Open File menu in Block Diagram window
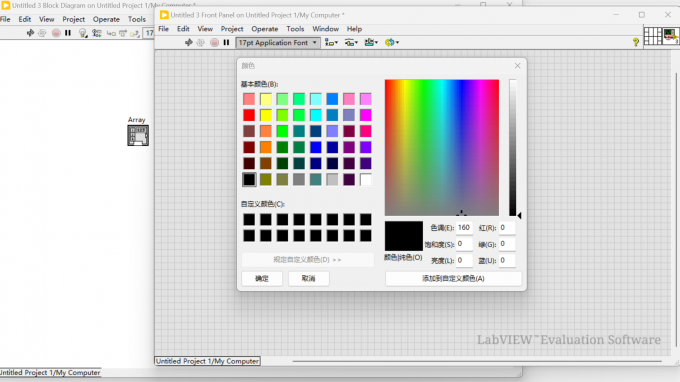The height and width of the screenshot is (382, 680). [5, 19]
